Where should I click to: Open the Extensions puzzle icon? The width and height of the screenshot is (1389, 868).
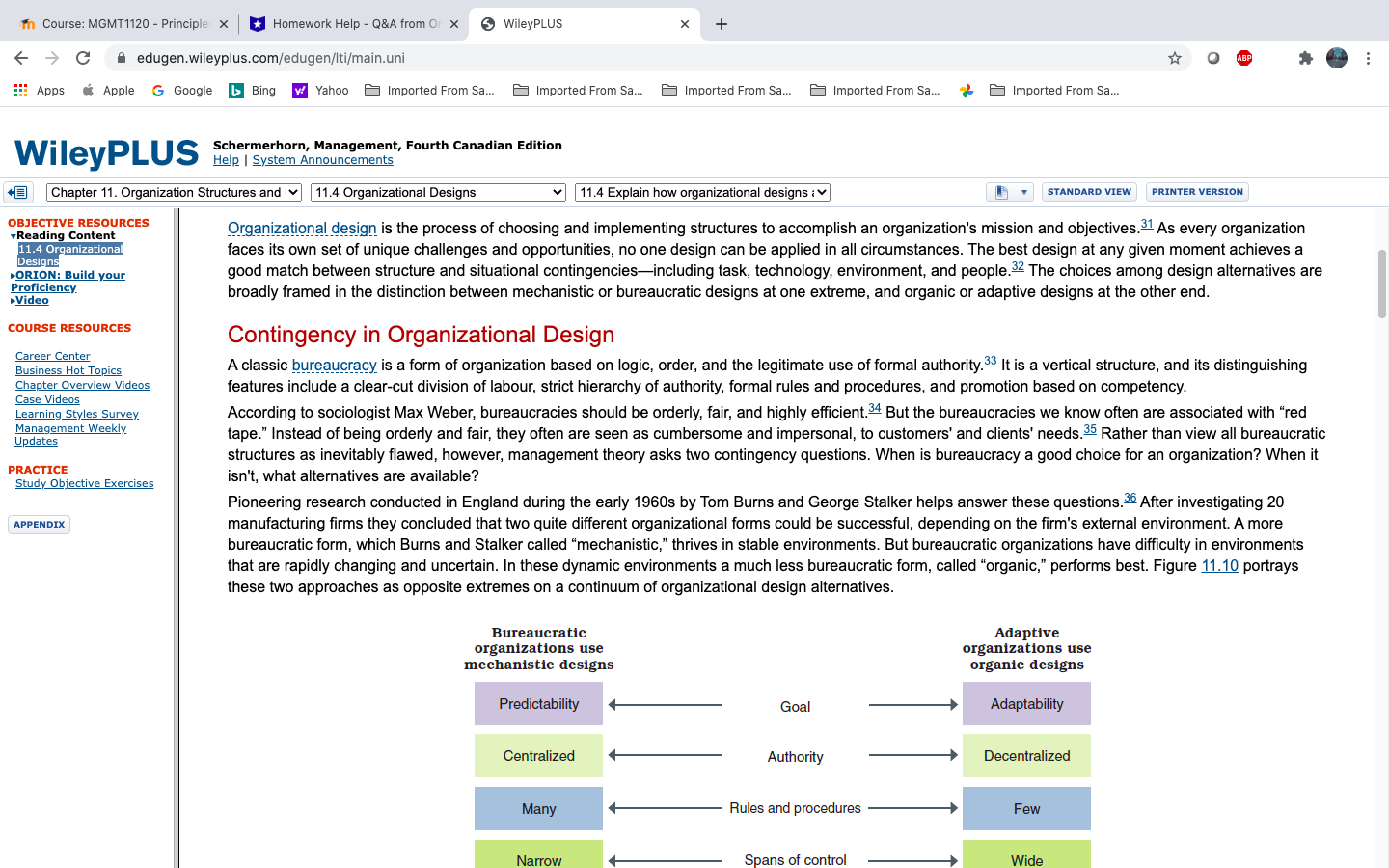pos(1305,58)
